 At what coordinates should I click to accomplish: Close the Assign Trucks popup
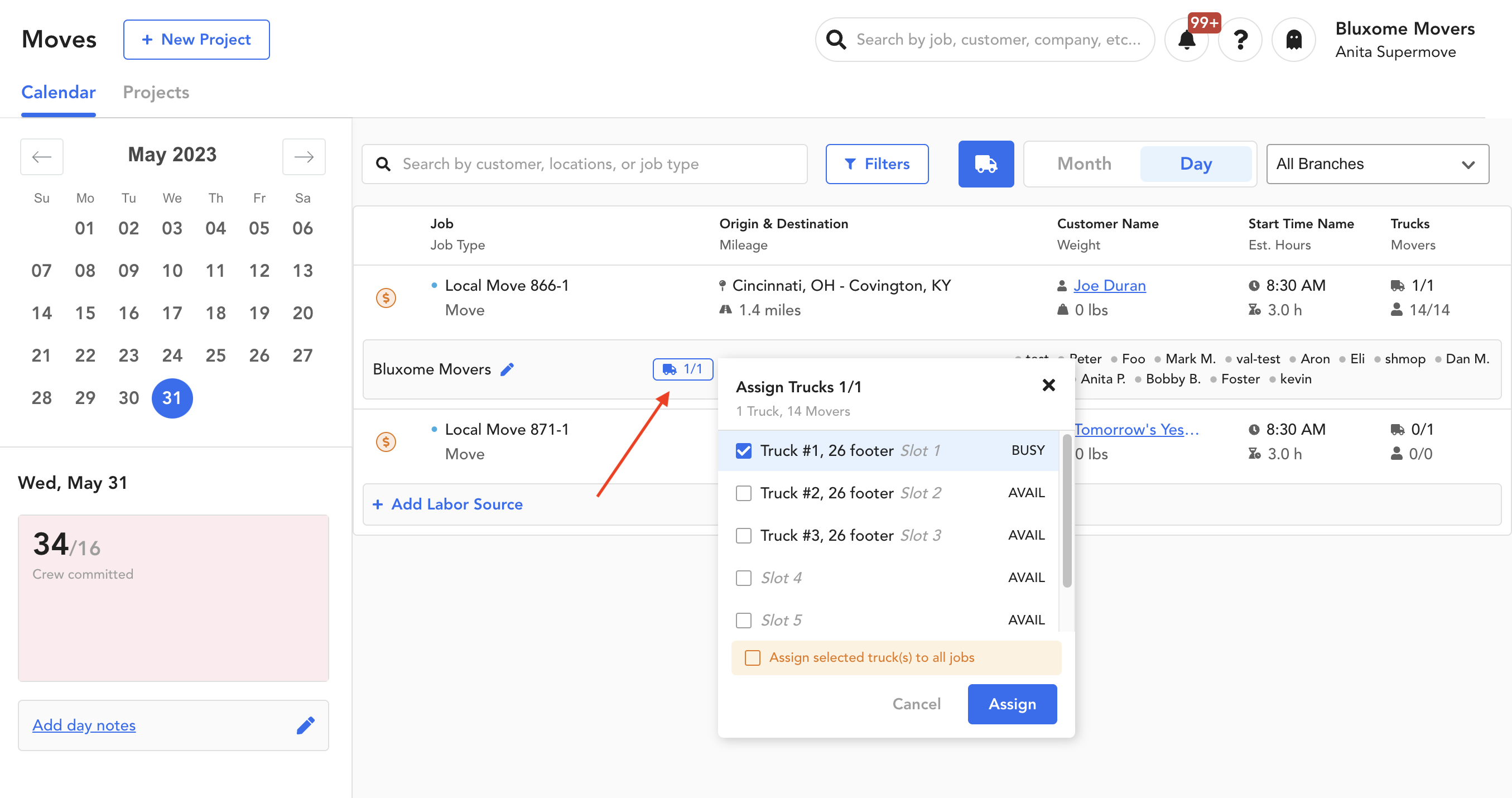tap(1048, 385)
